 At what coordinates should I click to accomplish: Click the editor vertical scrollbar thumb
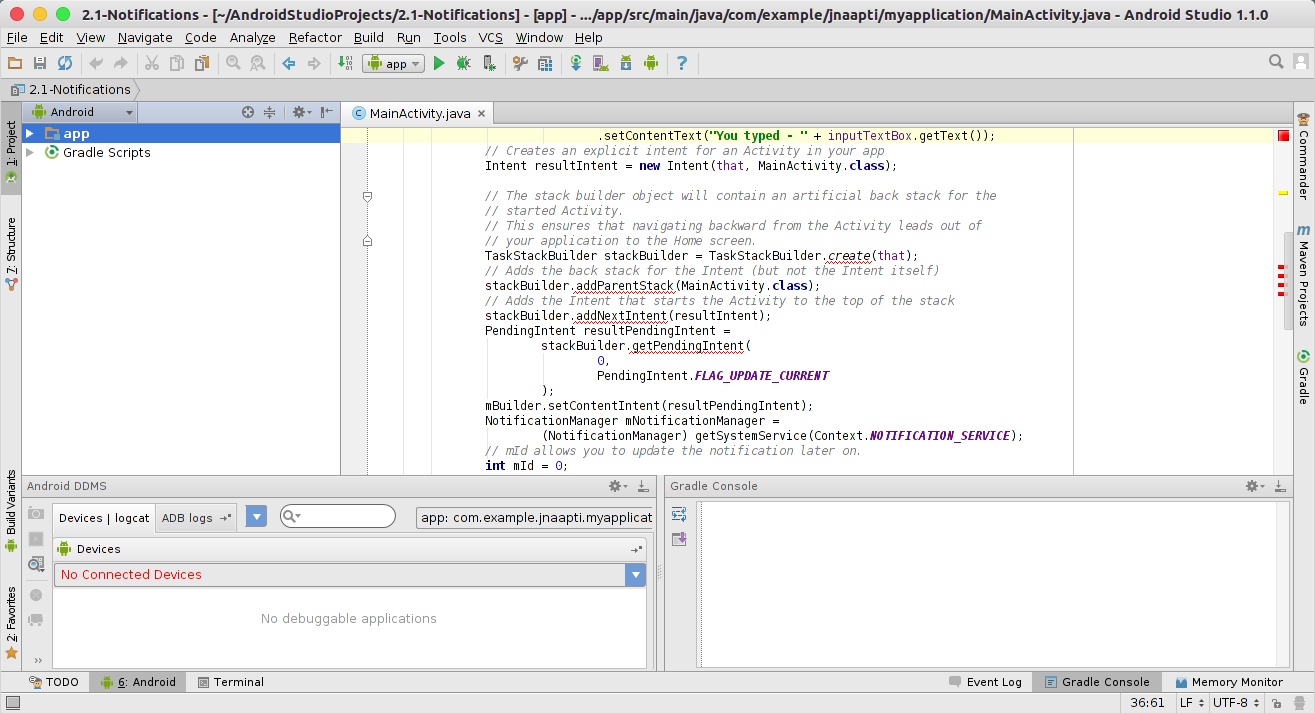click(1289, 281)
